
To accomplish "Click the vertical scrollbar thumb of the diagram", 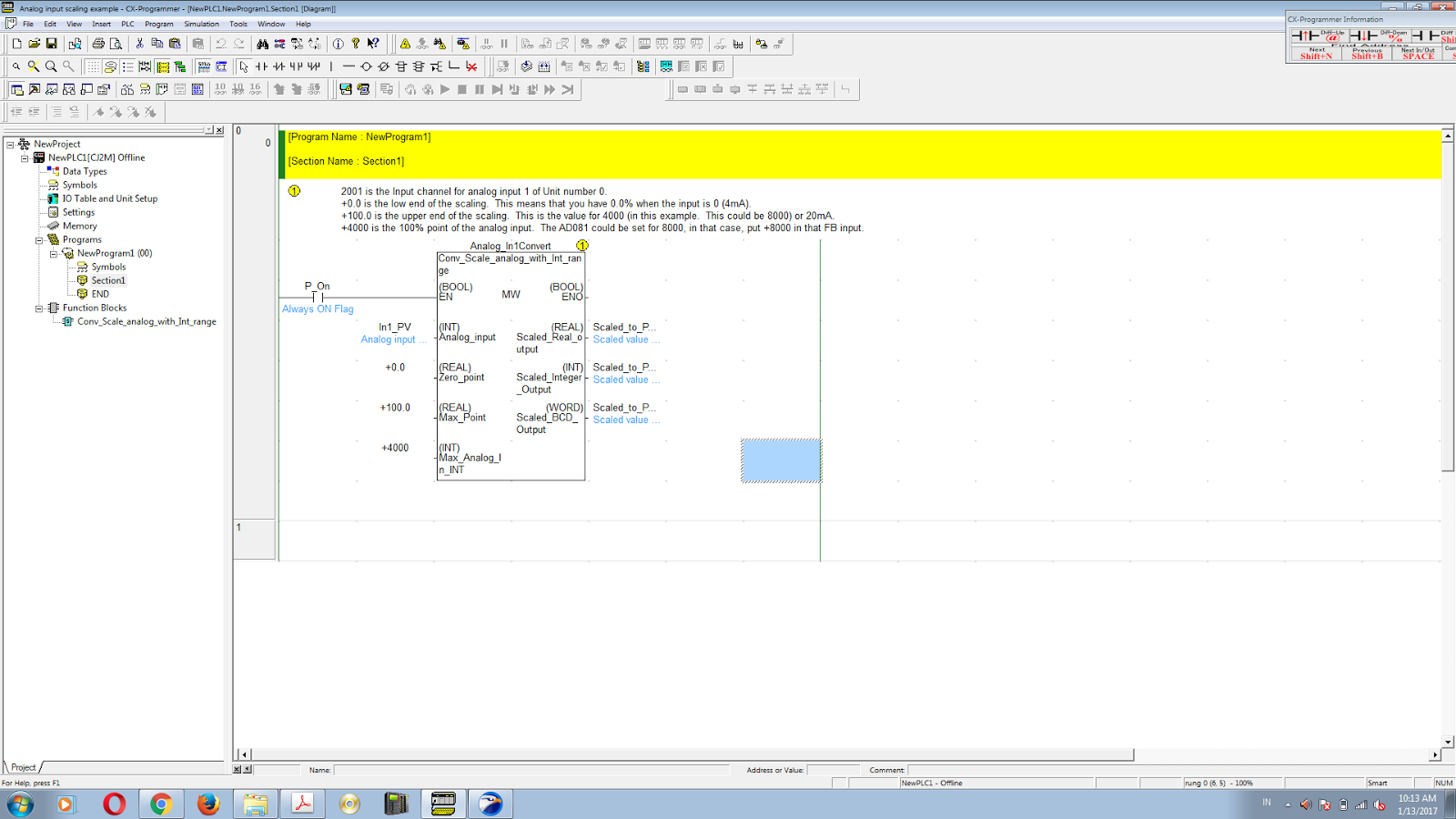I will pyautogui.click(x=1448, y=306).
